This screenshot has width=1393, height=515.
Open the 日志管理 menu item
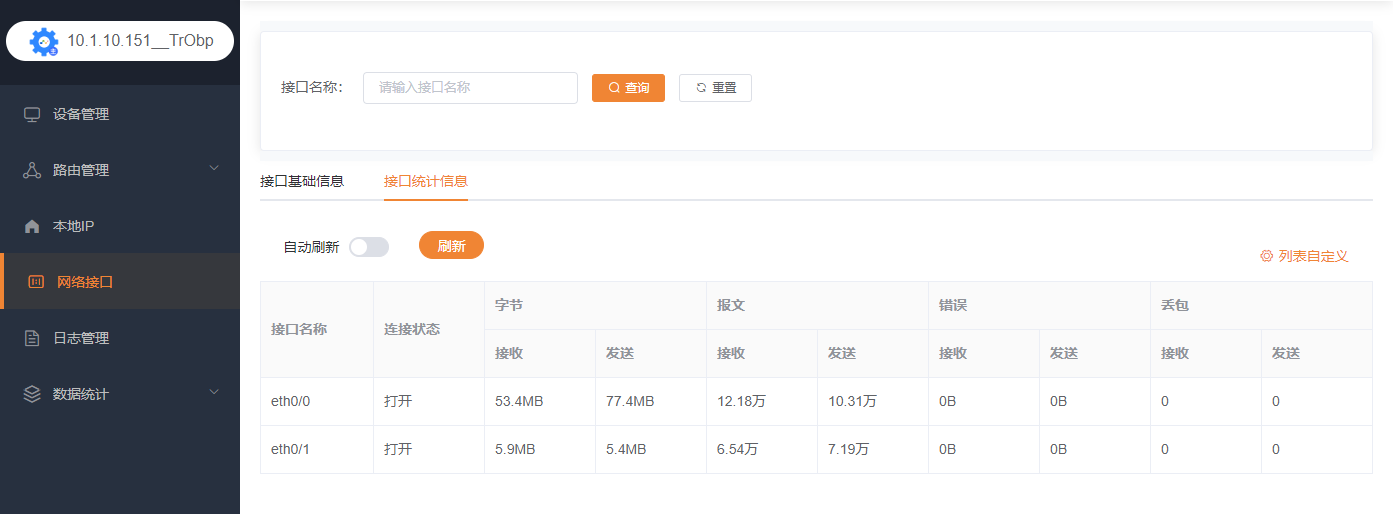81,338
